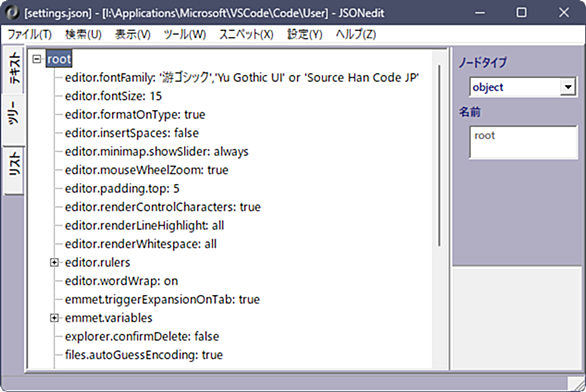Screen dimensions: 586x392
Task: Open the node type dropdown arrow
Action: tap(568, 87)
